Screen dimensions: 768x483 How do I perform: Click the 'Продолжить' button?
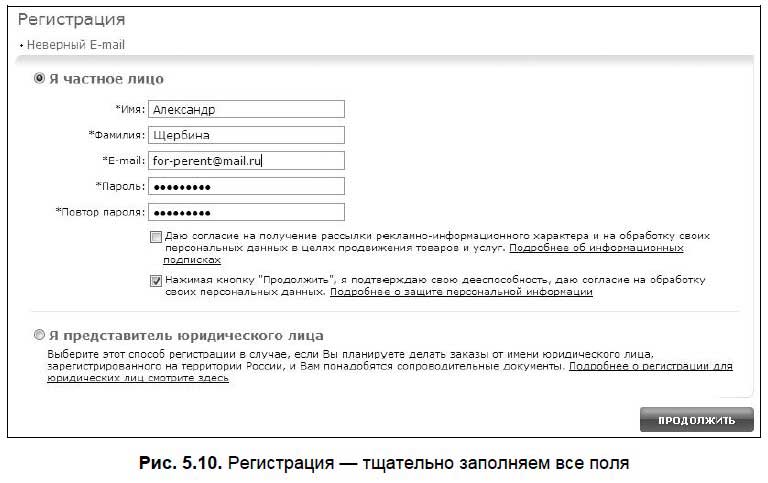[x=696, y=420]
